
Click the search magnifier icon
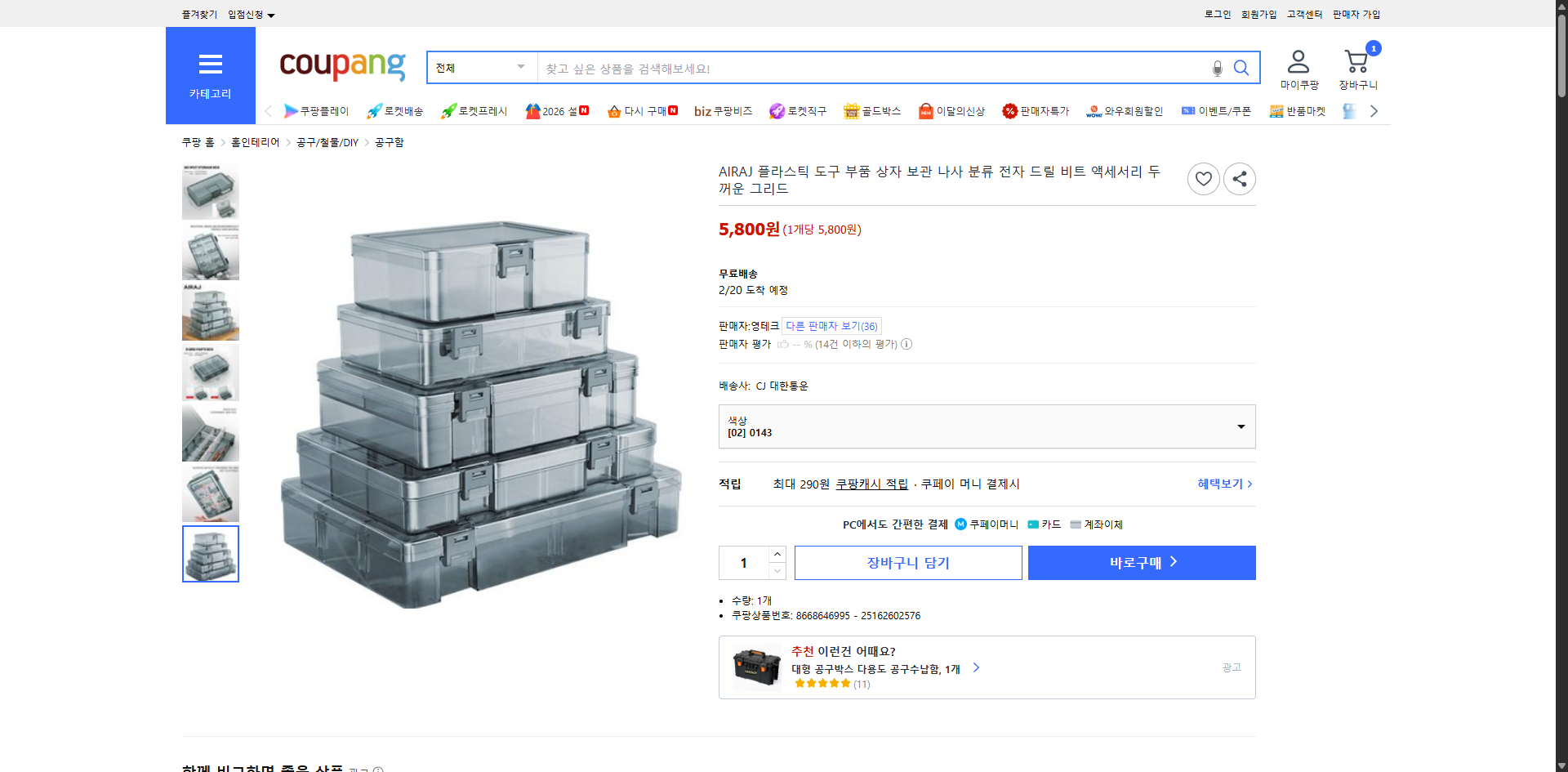tap(1241, 68)
